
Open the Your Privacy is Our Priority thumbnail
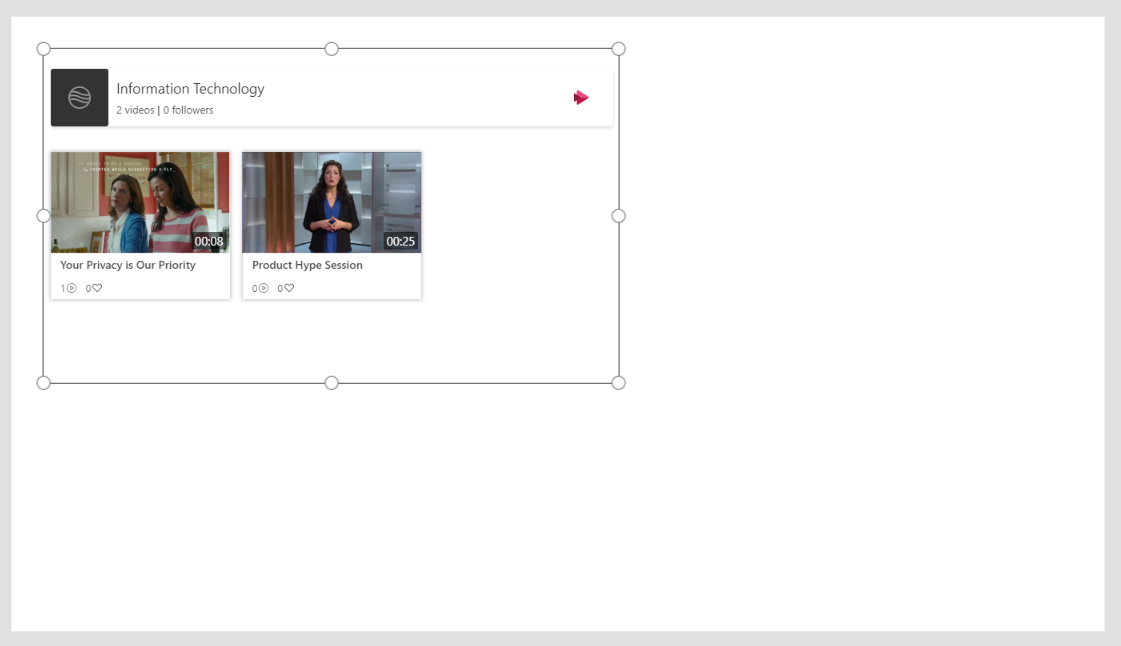(x=140, y=202)
